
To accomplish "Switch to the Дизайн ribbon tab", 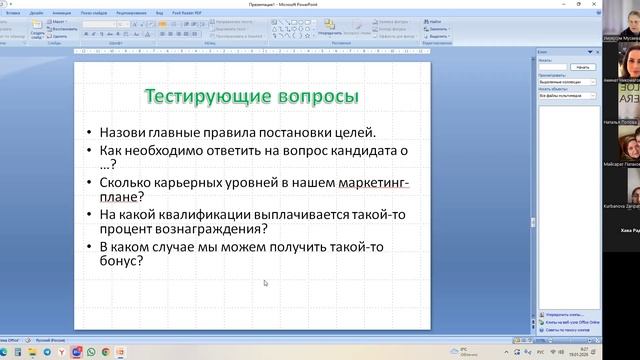I will (x=36, y=13).
